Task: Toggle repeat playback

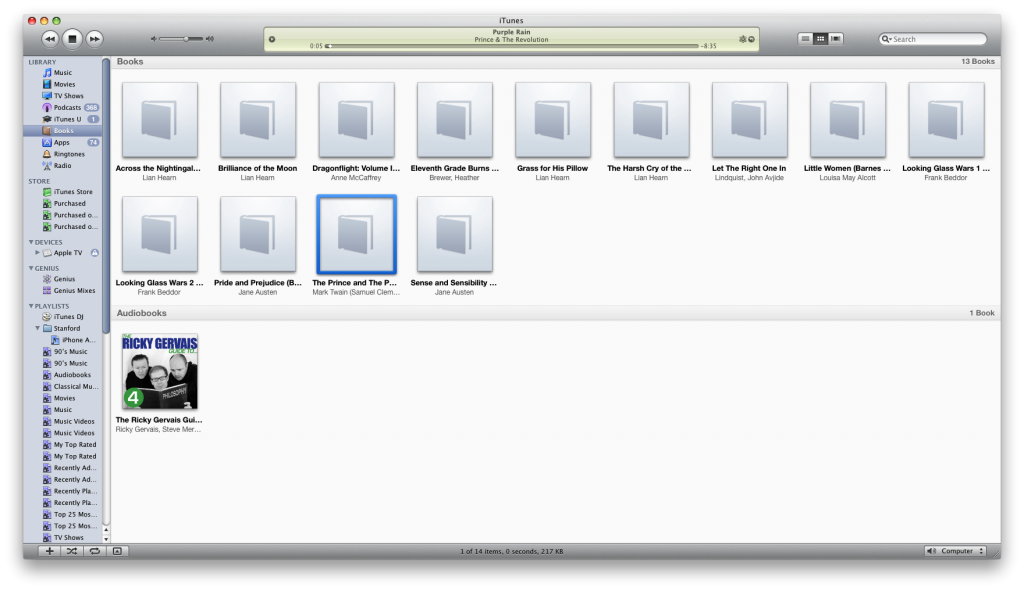Action: tap(95, 551)
